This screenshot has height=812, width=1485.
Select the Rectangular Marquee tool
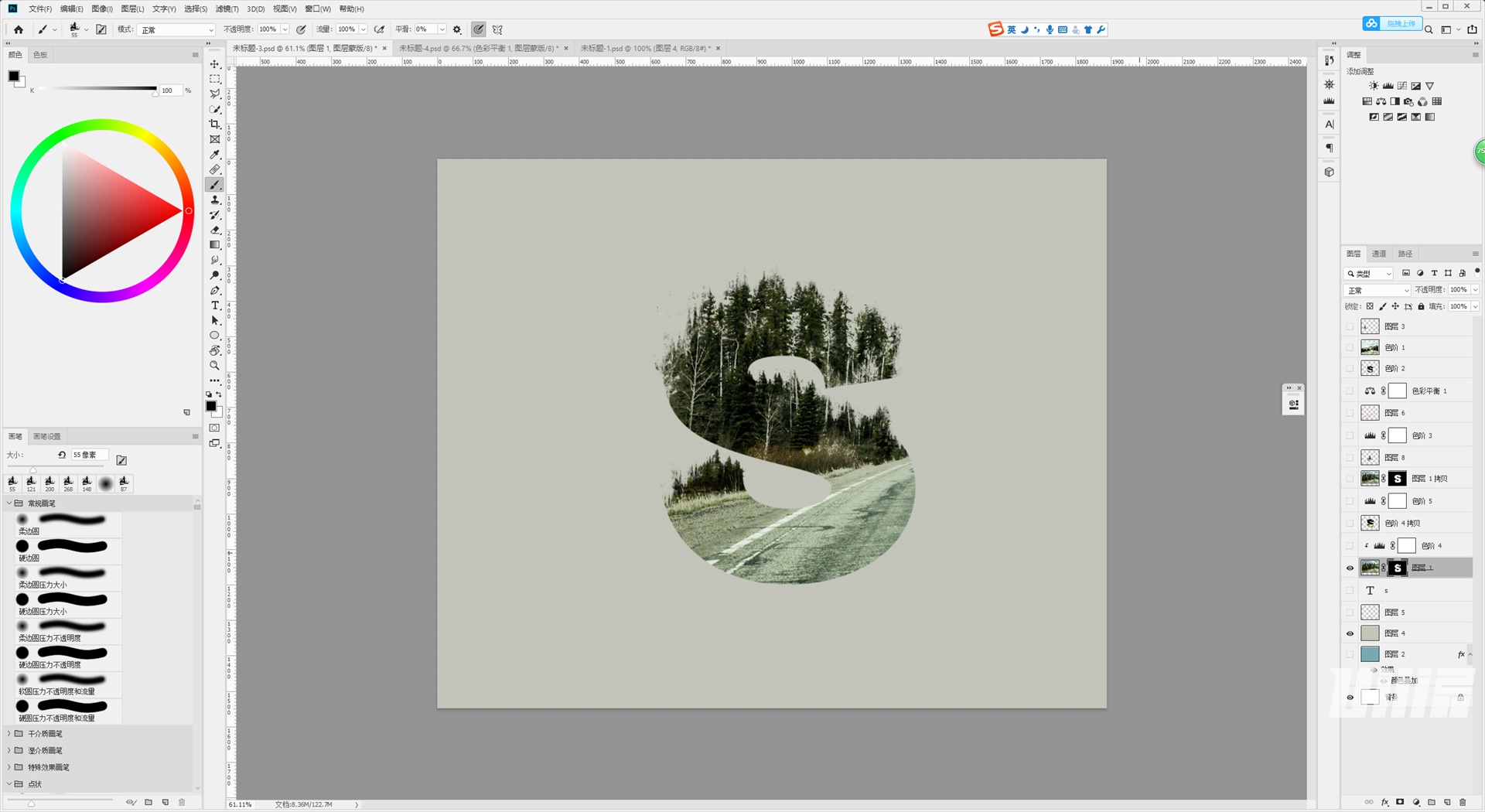click(x=215, y=79)
